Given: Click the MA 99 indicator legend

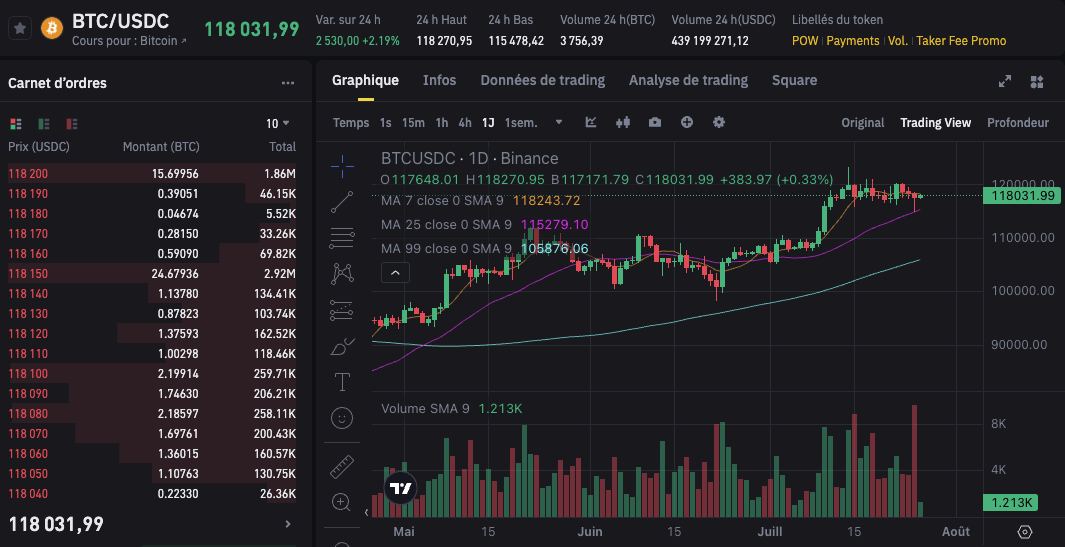Looking at the screenshot, I should pyautogui.click(x=485, y=249).
